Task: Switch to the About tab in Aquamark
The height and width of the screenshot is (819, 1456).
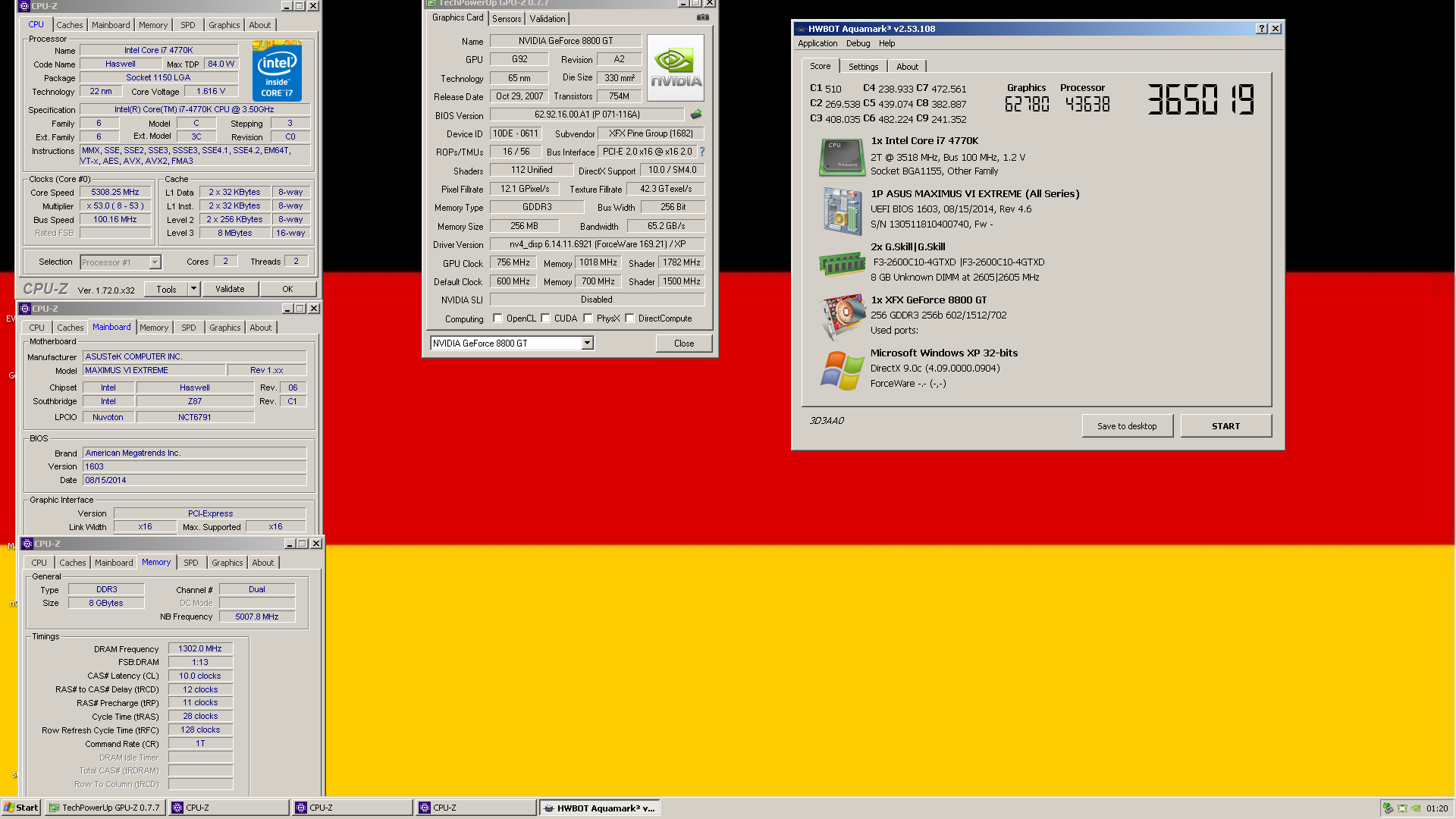Action: (x=907, y=67)
